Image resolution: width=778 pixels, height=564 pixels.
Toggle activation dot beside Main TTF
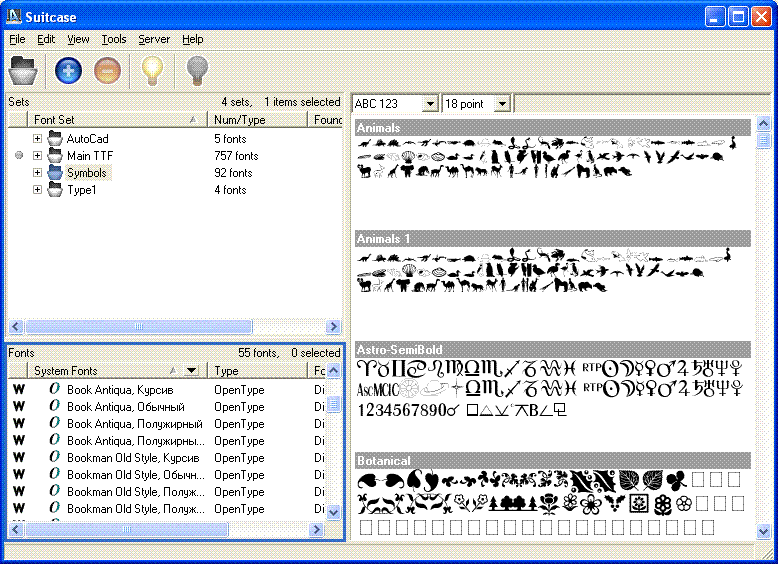pos(19,155)
